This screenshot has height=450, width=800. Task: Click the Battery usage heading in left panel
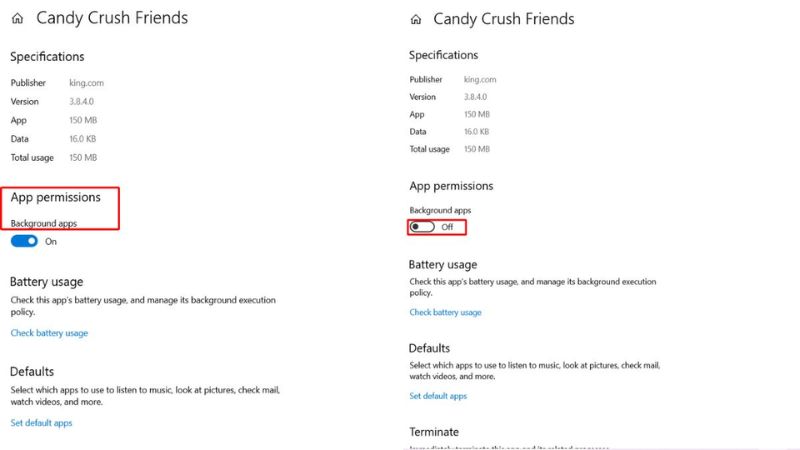(46, 282)
